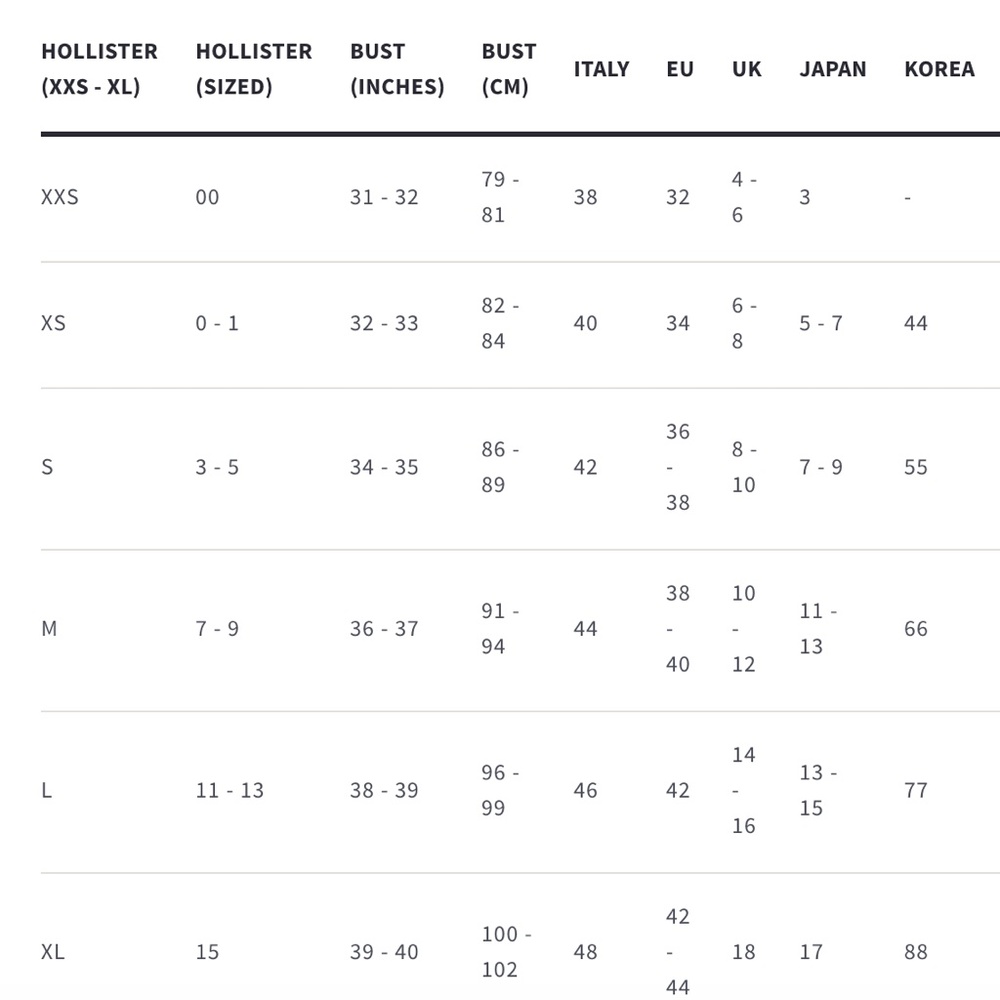Click the L size row label
This screenshot has width=1000, height=1000.
click(x=47, y=790)
